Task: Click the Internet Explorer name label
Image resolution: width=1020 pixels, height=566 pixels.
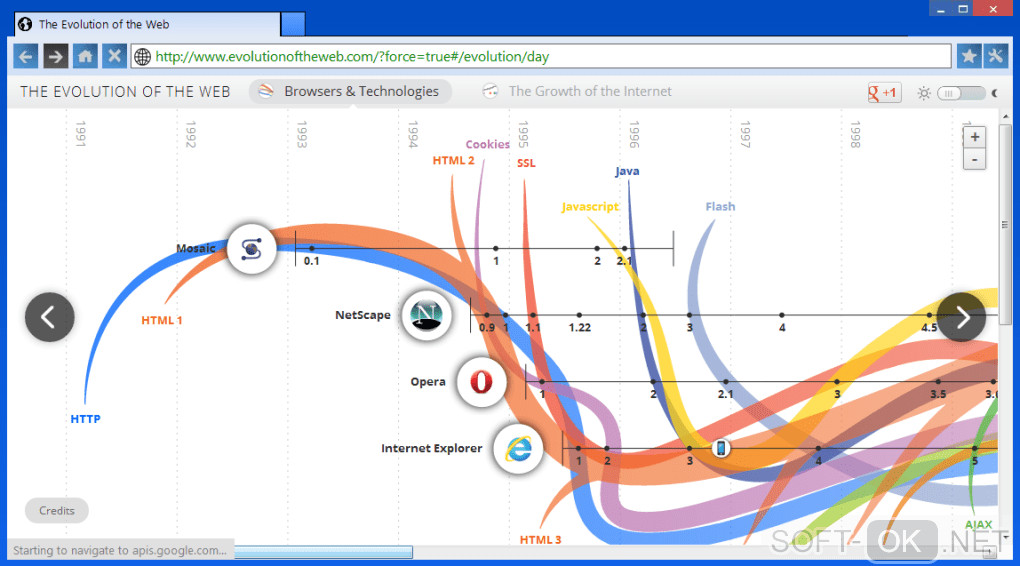Action: (x=432, y=448)
